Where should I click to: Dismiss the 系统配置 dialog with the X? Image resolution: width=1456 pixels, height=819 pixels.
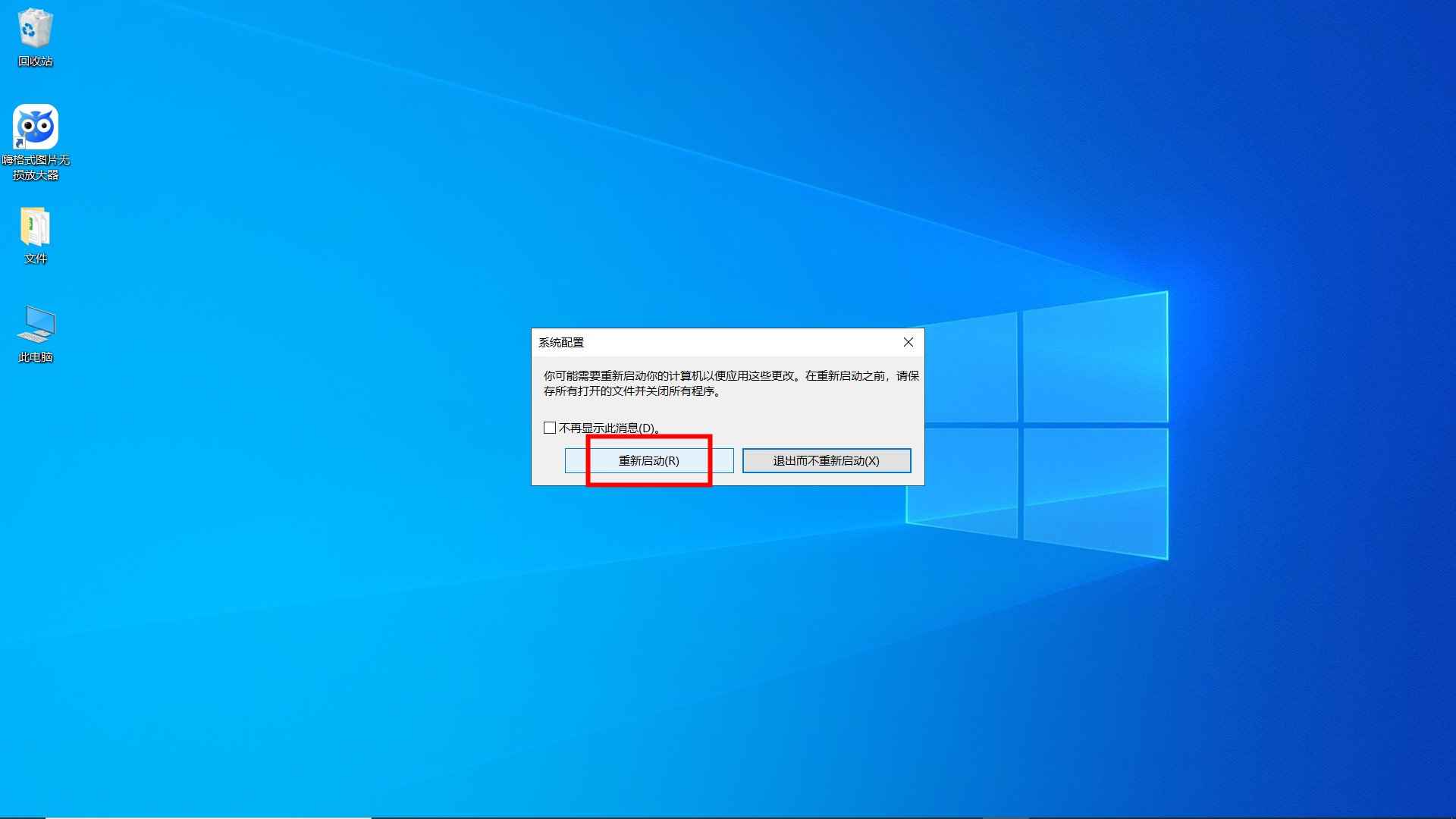908,342
